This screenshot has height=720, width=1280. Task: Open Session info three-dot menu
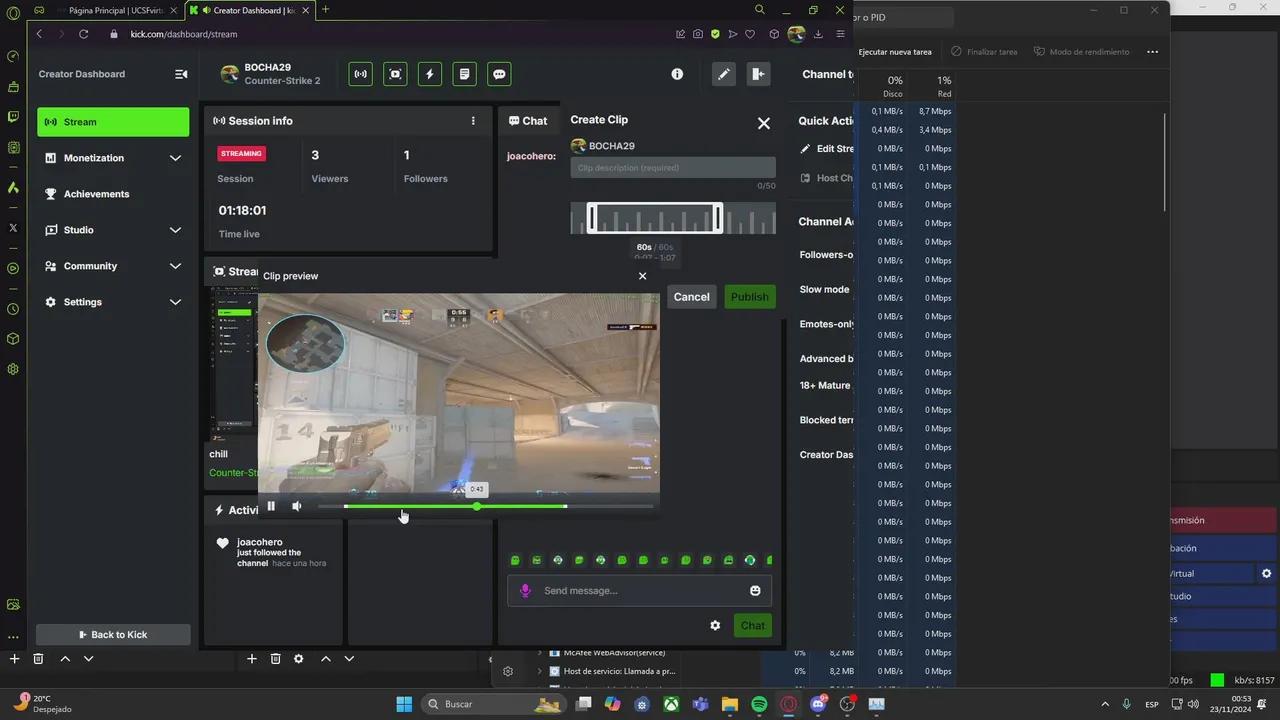[473, 121]
